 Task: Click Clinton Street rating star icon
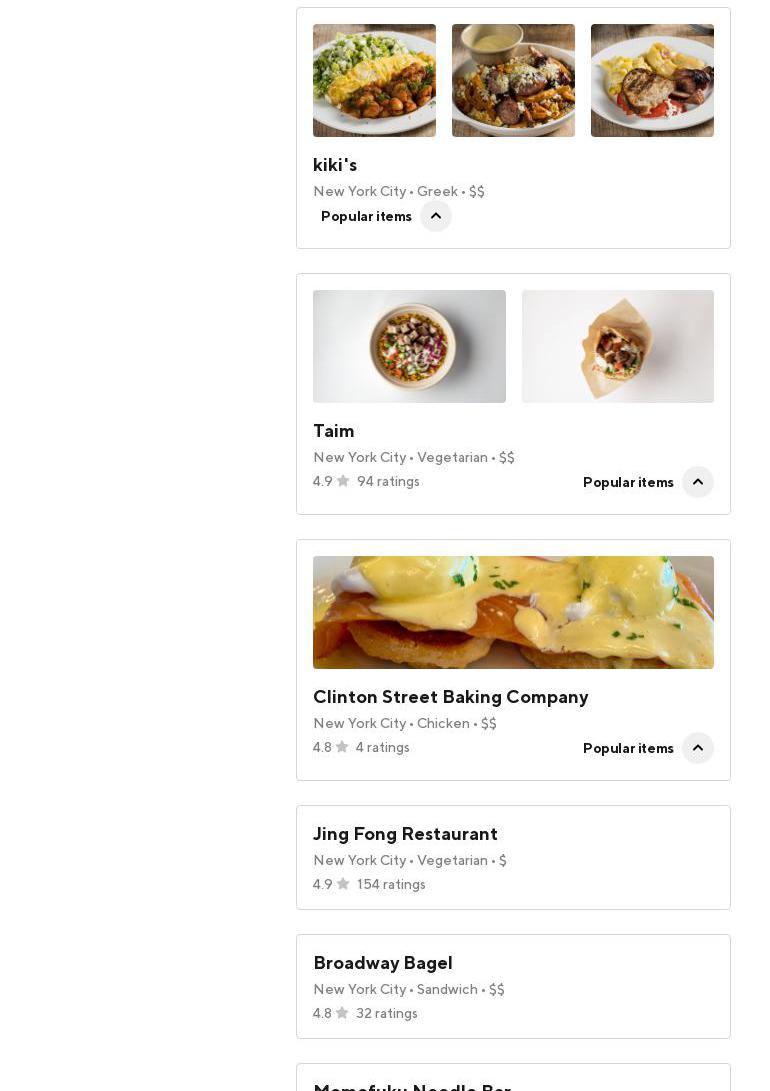point(342,747)
